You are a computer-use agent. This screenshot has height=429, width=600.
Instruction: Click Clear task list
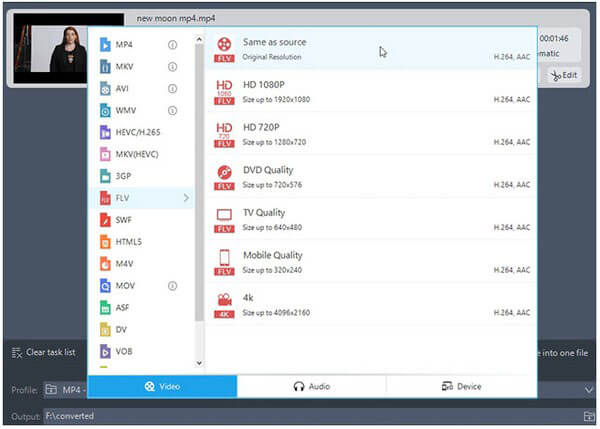(43, 352)
